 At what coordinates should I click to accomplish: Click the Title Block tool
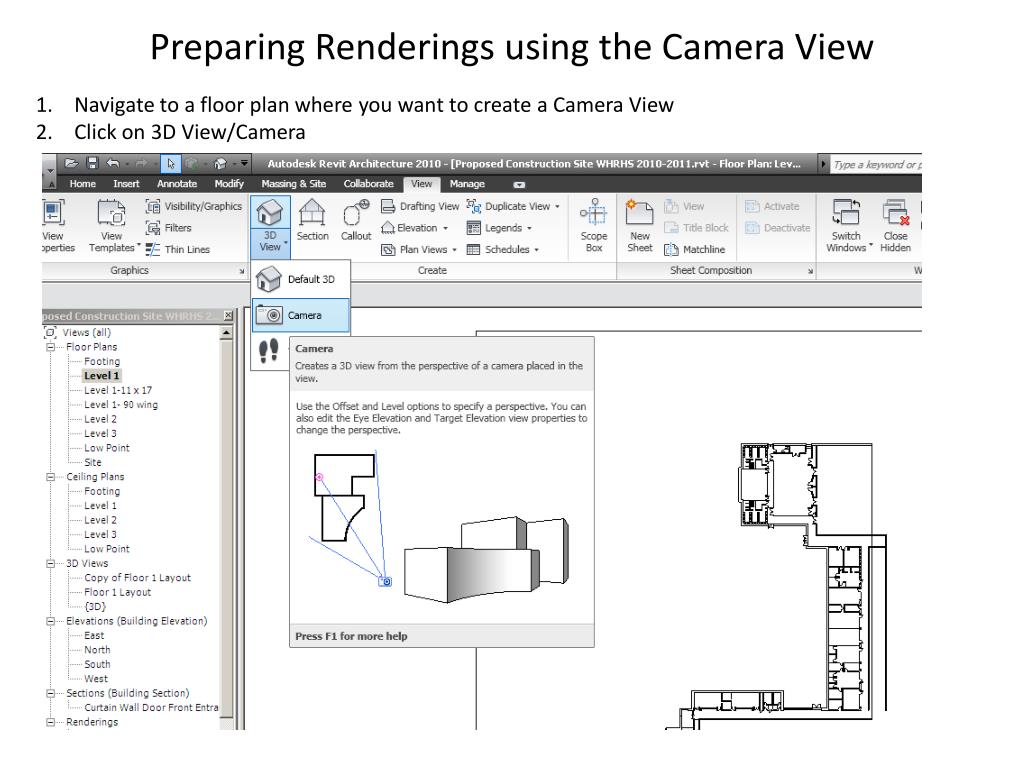696,228
